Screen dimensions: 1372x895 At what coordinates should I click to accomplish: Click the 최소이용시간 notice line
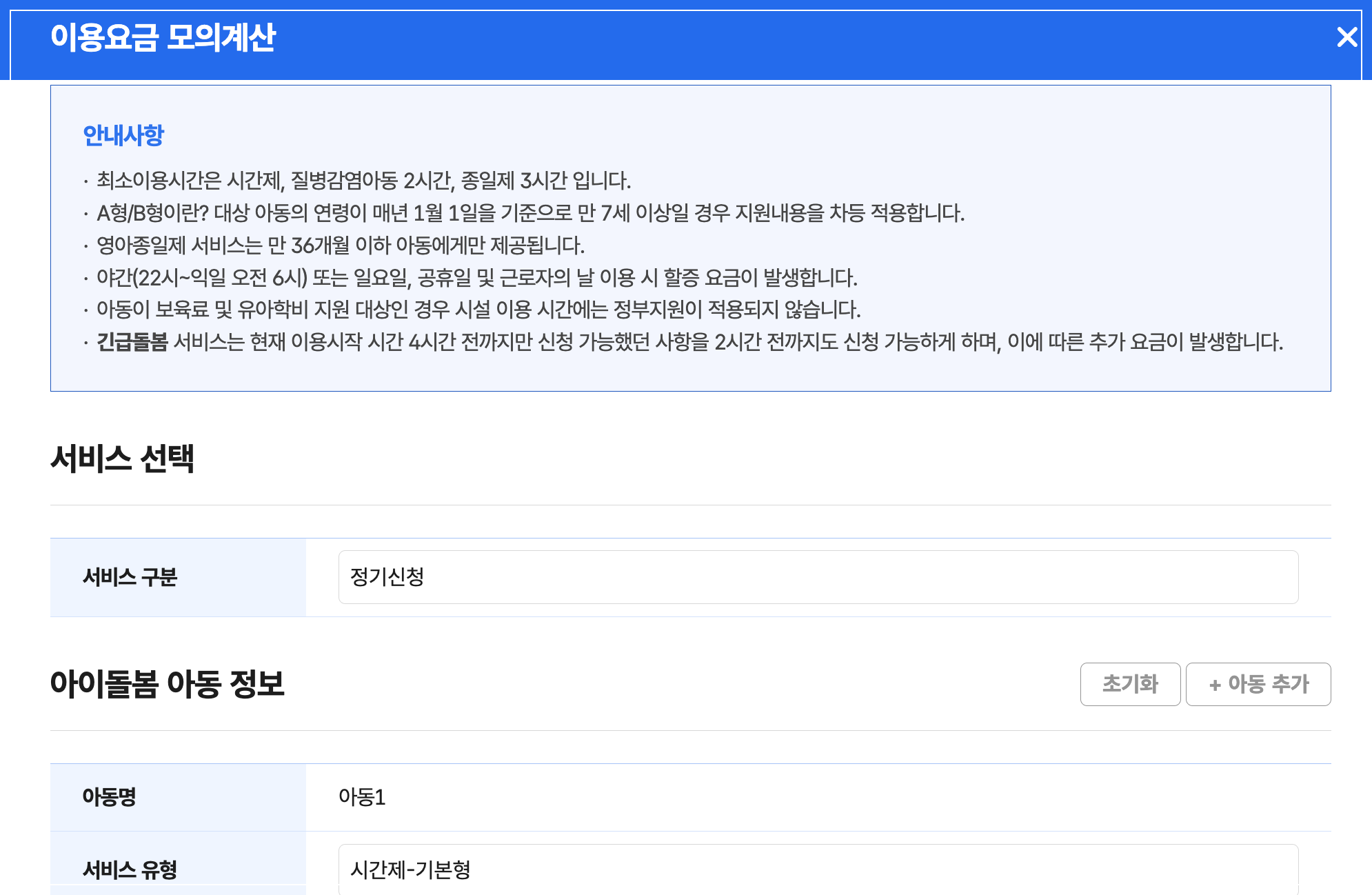[x=363, y=181]
